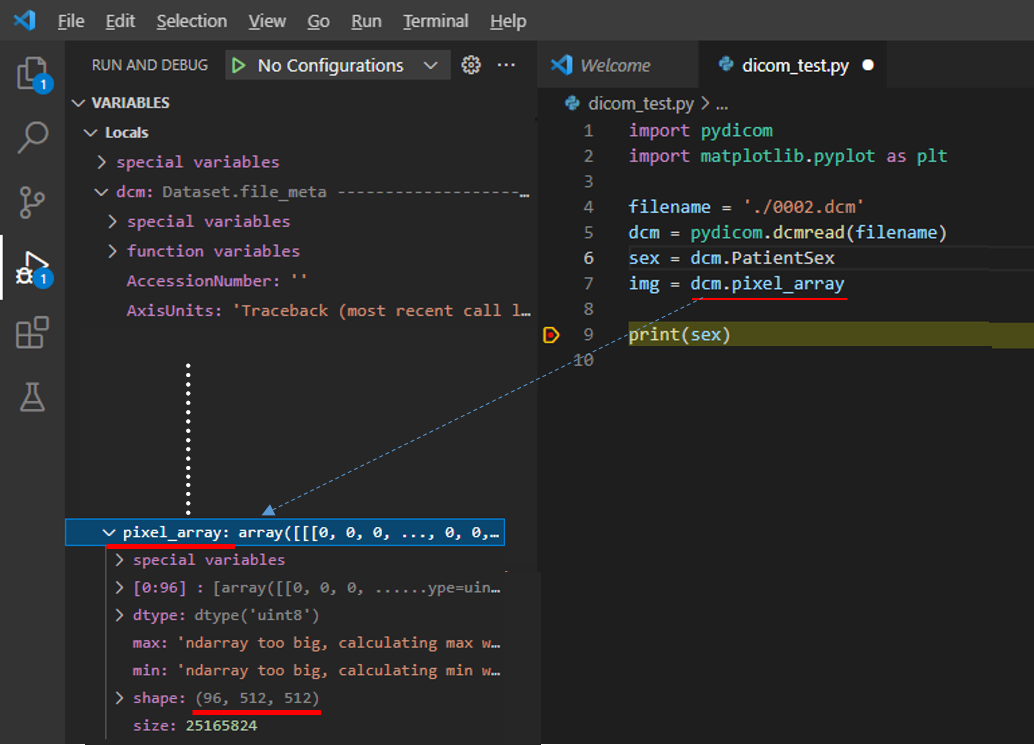Open the File menu
Viewport: 1034px width, 745px height.
(x=71, y=21)
